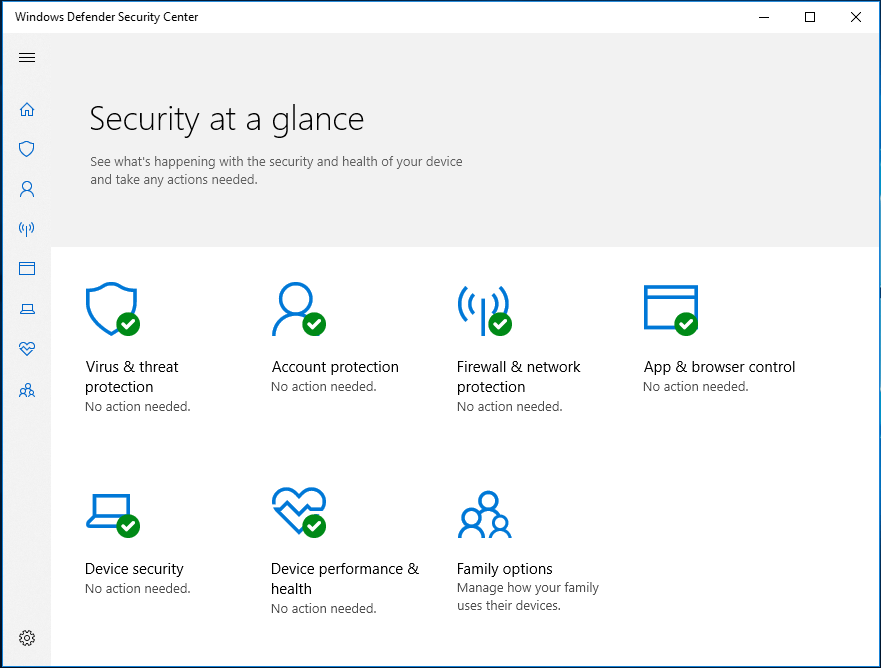Minimize the Windows Defender Security Center window

[764, 17]
